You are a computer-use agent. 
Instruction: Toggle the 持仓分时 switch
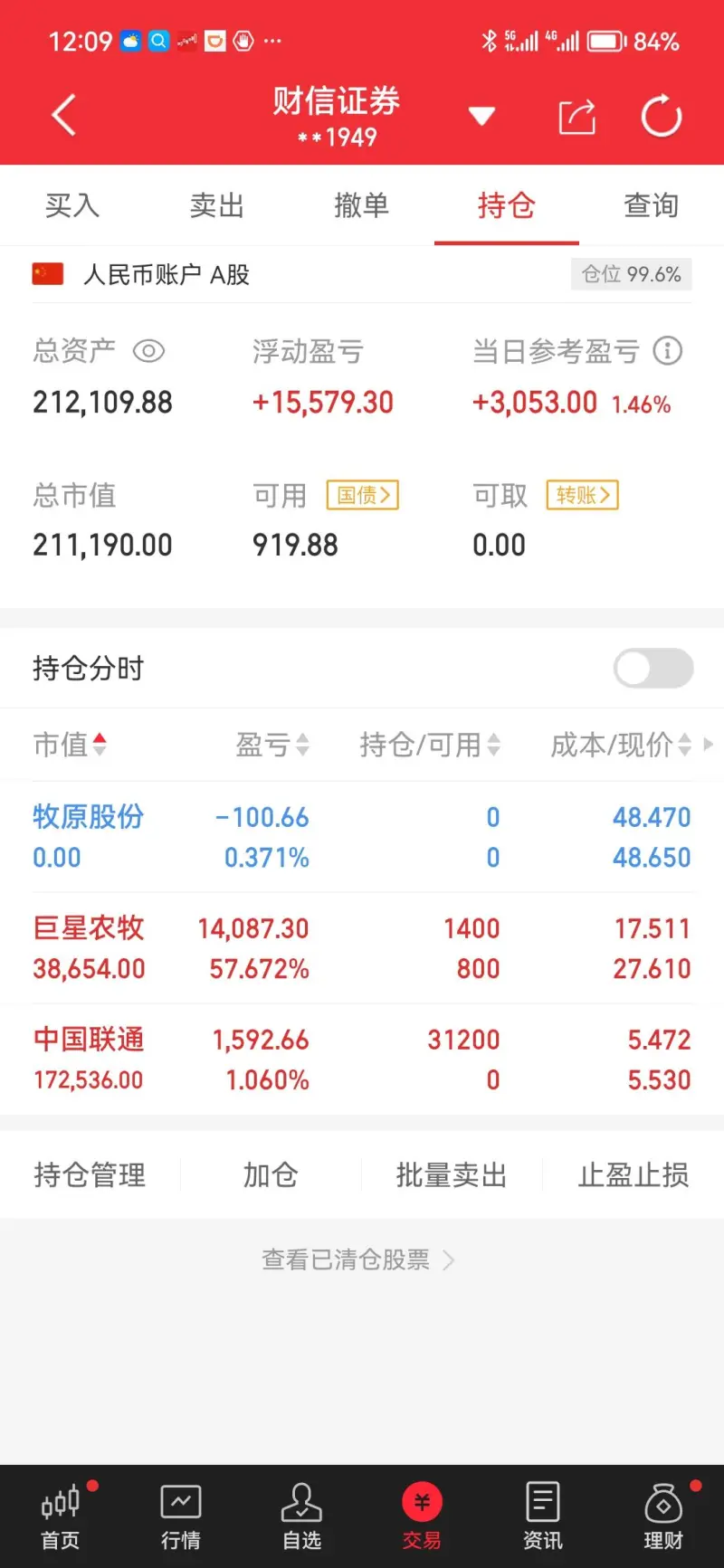click(653, 669)
